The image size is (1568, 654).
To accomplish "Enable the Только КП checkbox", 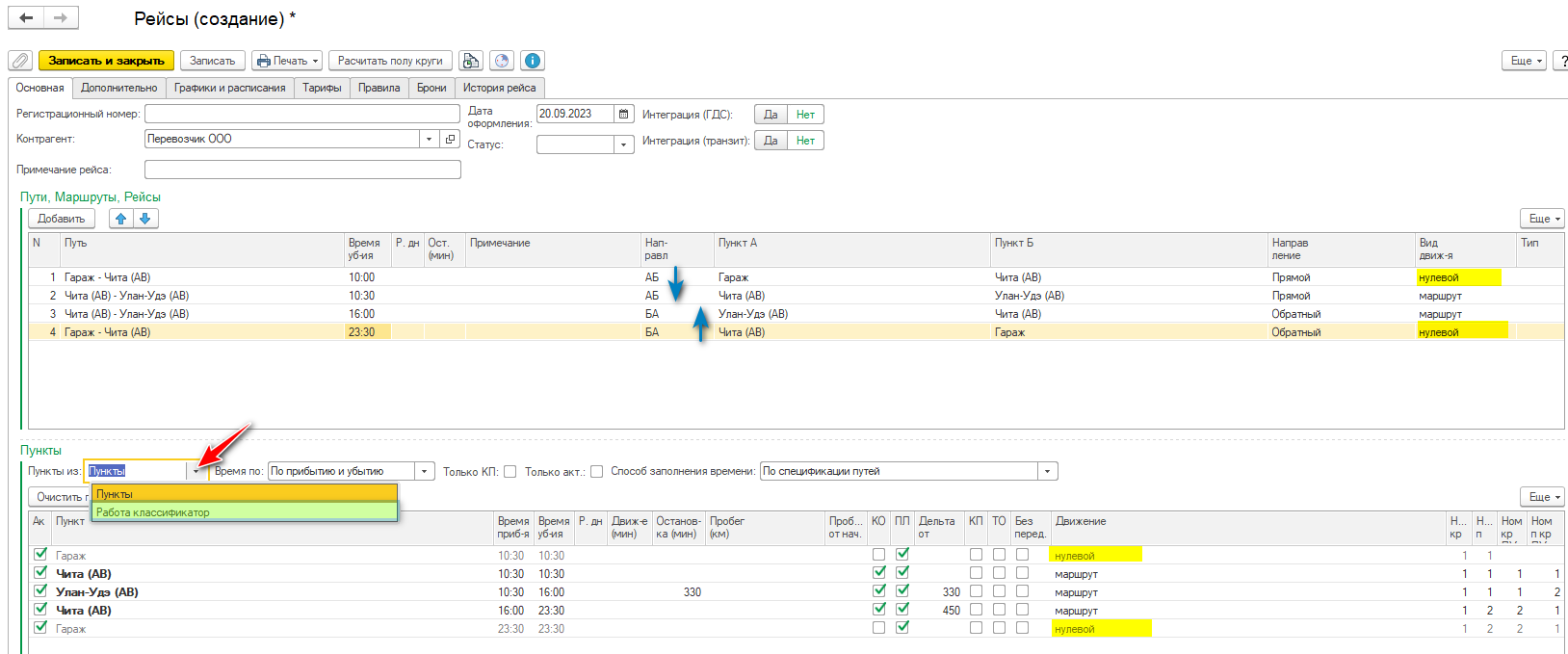I will click(510, 472).
